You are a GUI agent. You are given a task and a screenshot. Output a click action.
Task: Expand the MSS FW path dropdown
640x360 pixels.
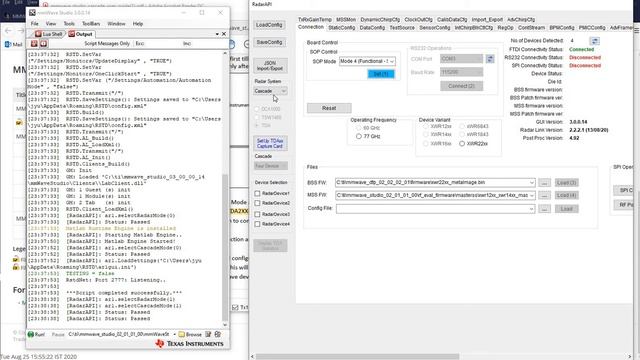point(531,196)
